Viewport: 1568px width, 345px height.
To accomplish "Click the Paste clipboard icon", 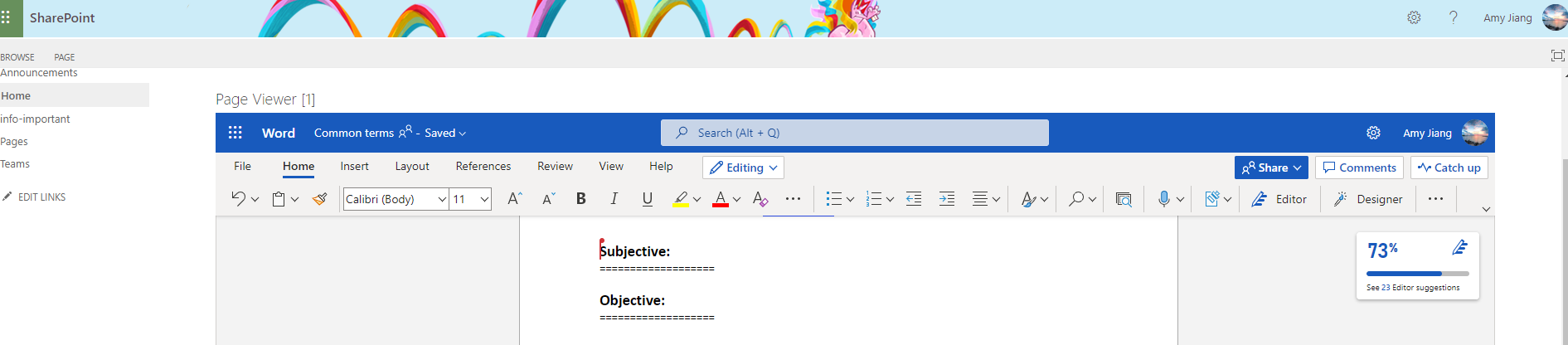I will click(x=279, y=199).
